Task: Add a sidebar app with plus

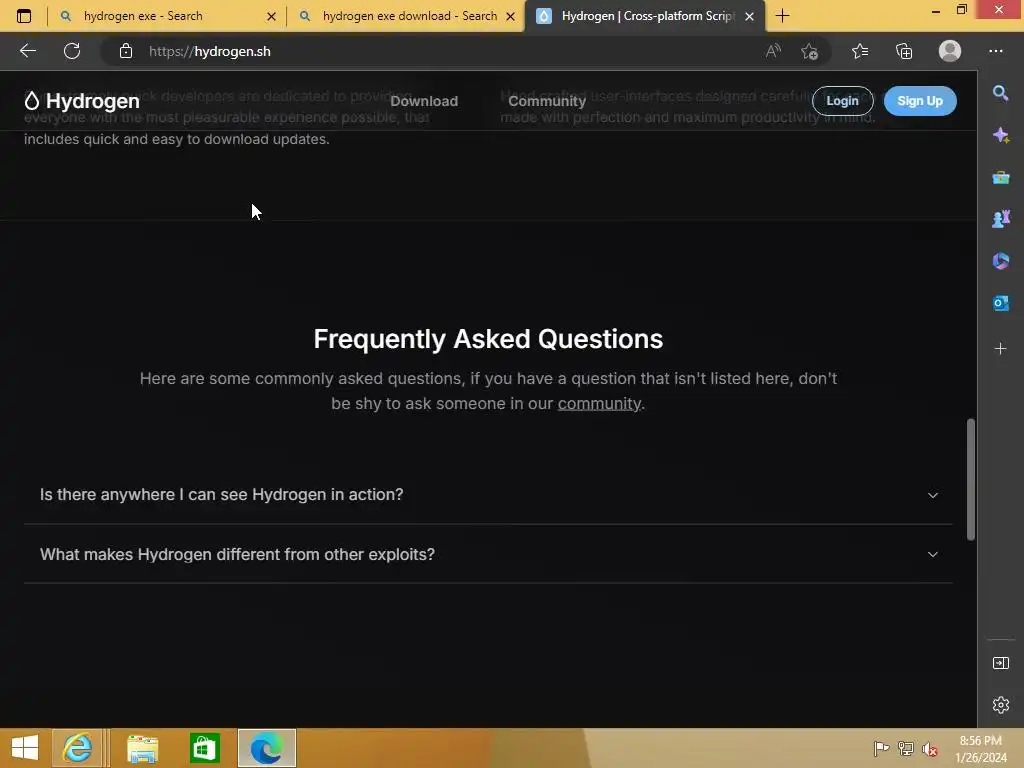Action: pos(1000,349)
